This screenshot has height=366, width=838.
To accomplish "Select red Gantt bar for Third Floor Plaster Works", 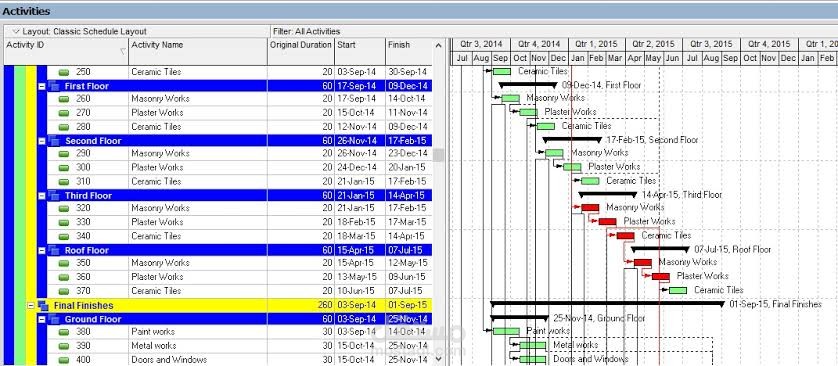I will [608, 222].
